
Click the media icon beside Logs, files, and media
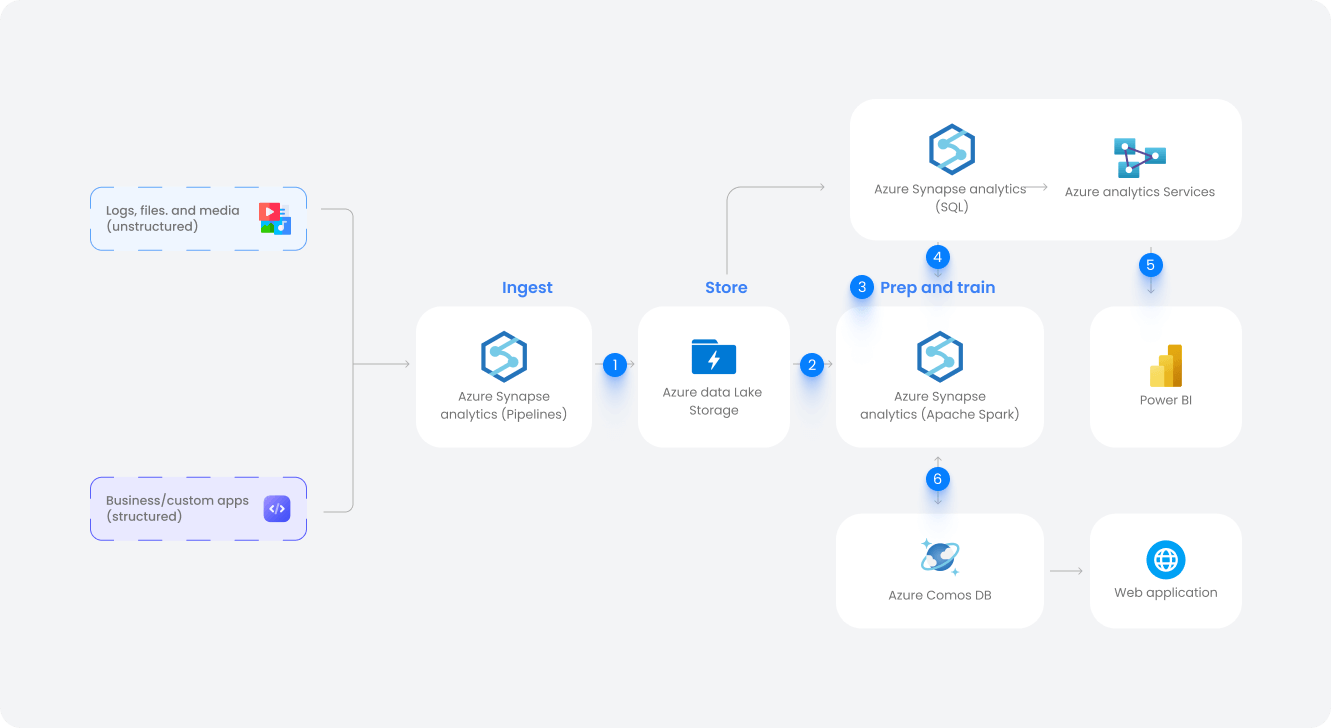pyautogui.click(x=277, y=218)
